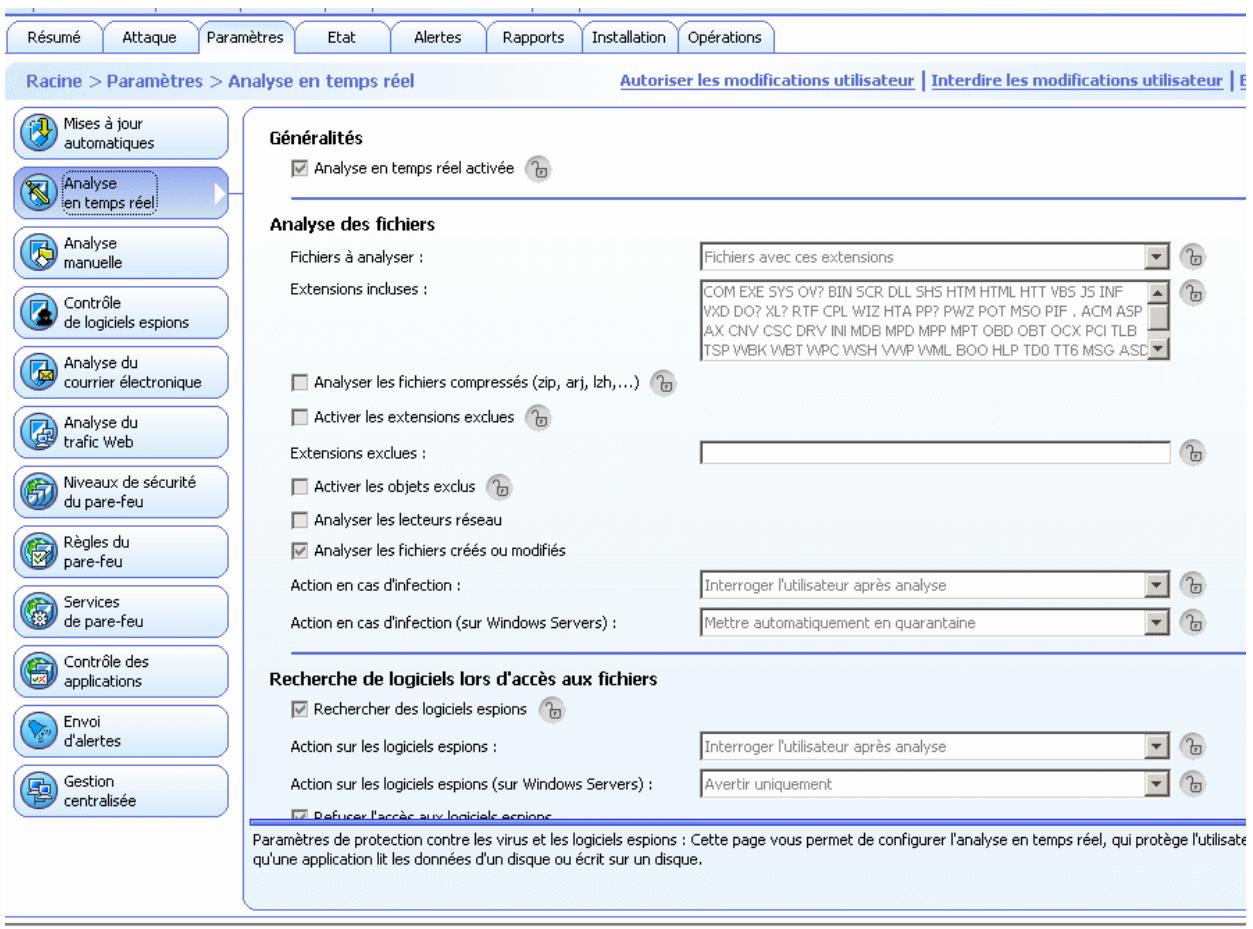
Task: Click lock icon beside Activer les extensions exclues
Action: click(x=536, y=418)
